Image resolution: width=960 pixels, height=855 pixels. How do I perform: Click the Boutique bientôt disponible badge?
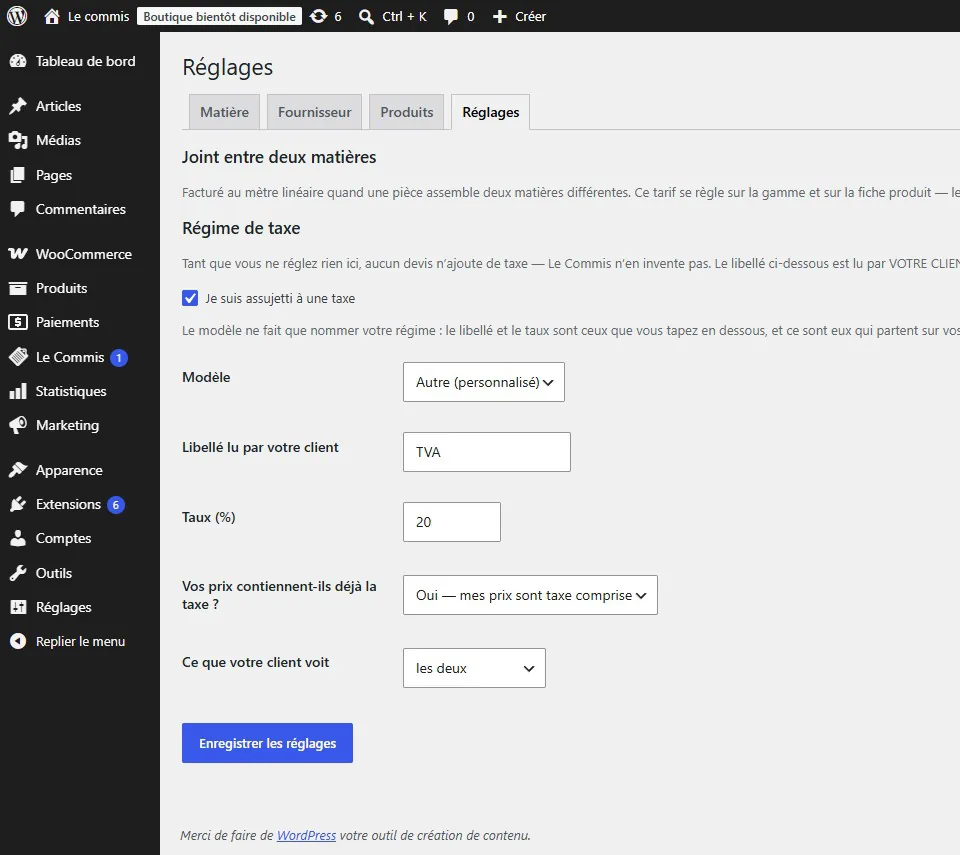pos(219,17)
